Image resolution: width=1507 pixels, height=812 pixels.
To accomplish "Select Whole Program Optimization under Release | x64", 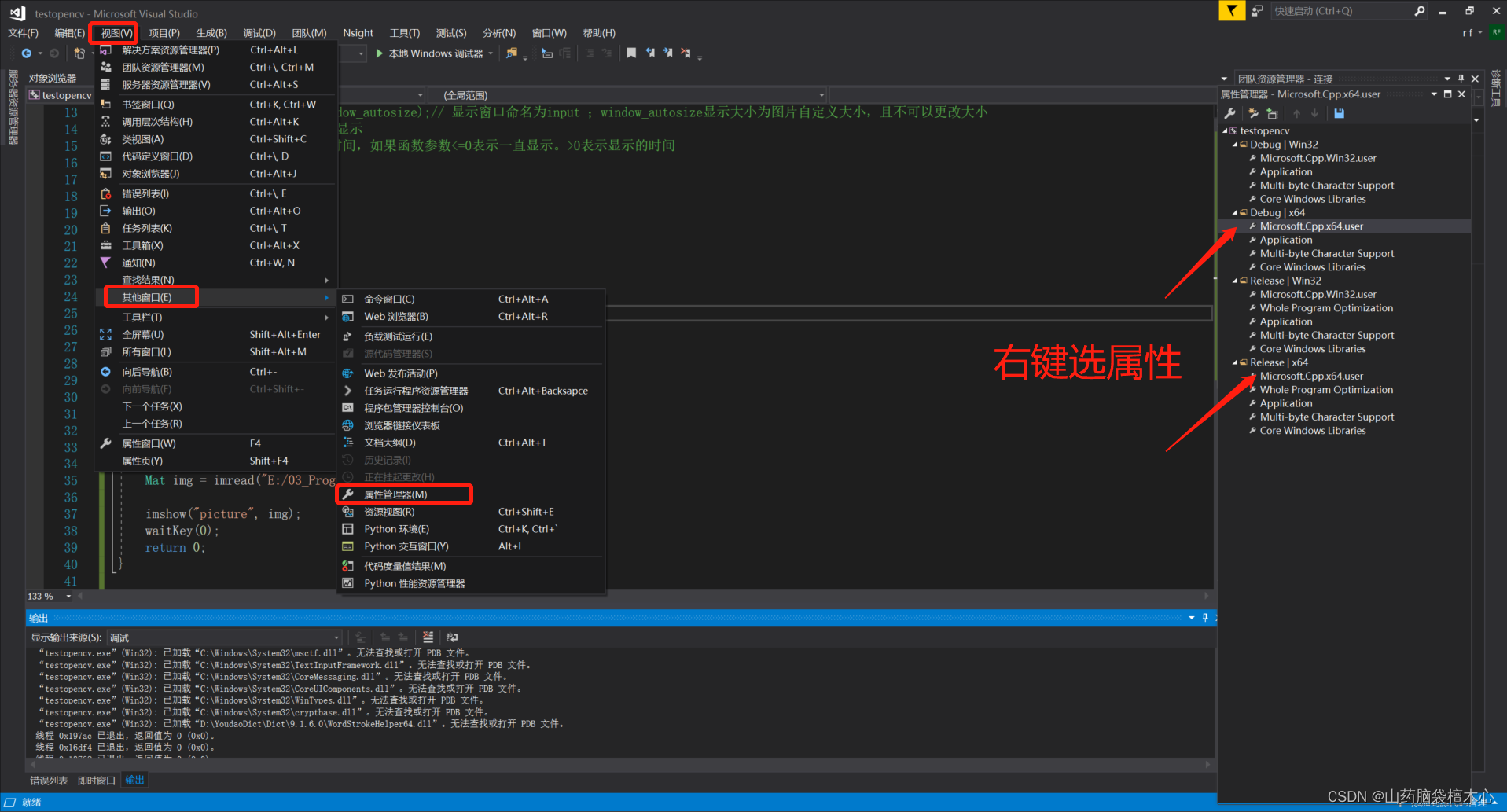I will (x=1326, y=390).
